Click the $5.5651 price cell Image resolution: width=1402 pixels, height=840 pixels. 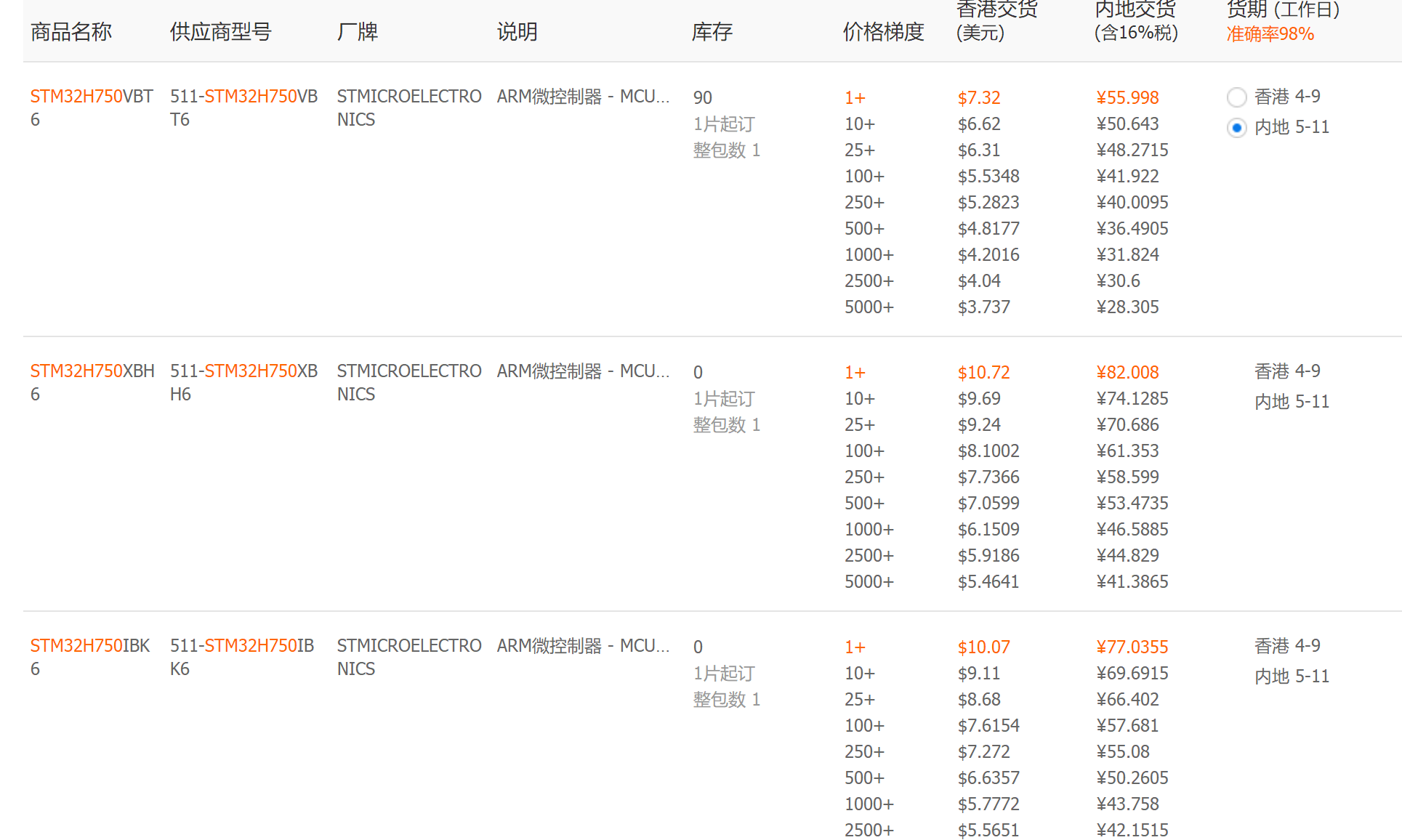[988, 830]
